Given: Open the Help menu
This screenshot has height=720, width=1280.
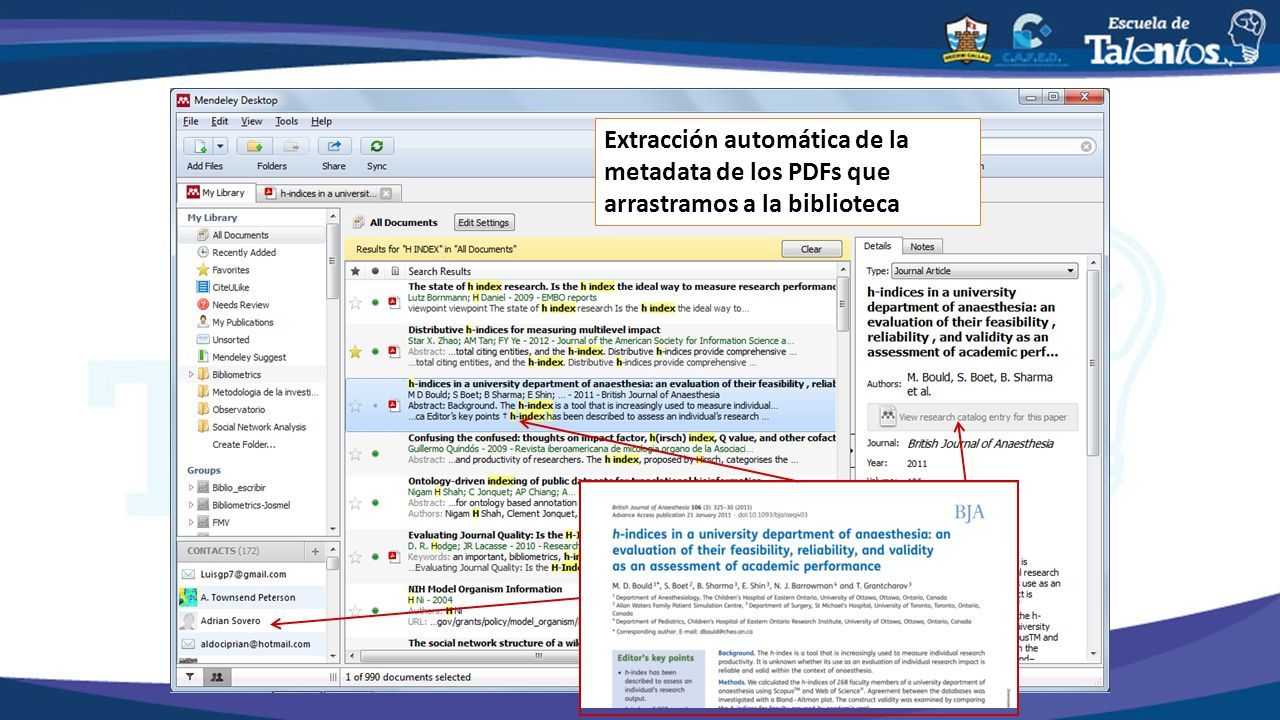Looking at the screenshot, I should (321, 121).
